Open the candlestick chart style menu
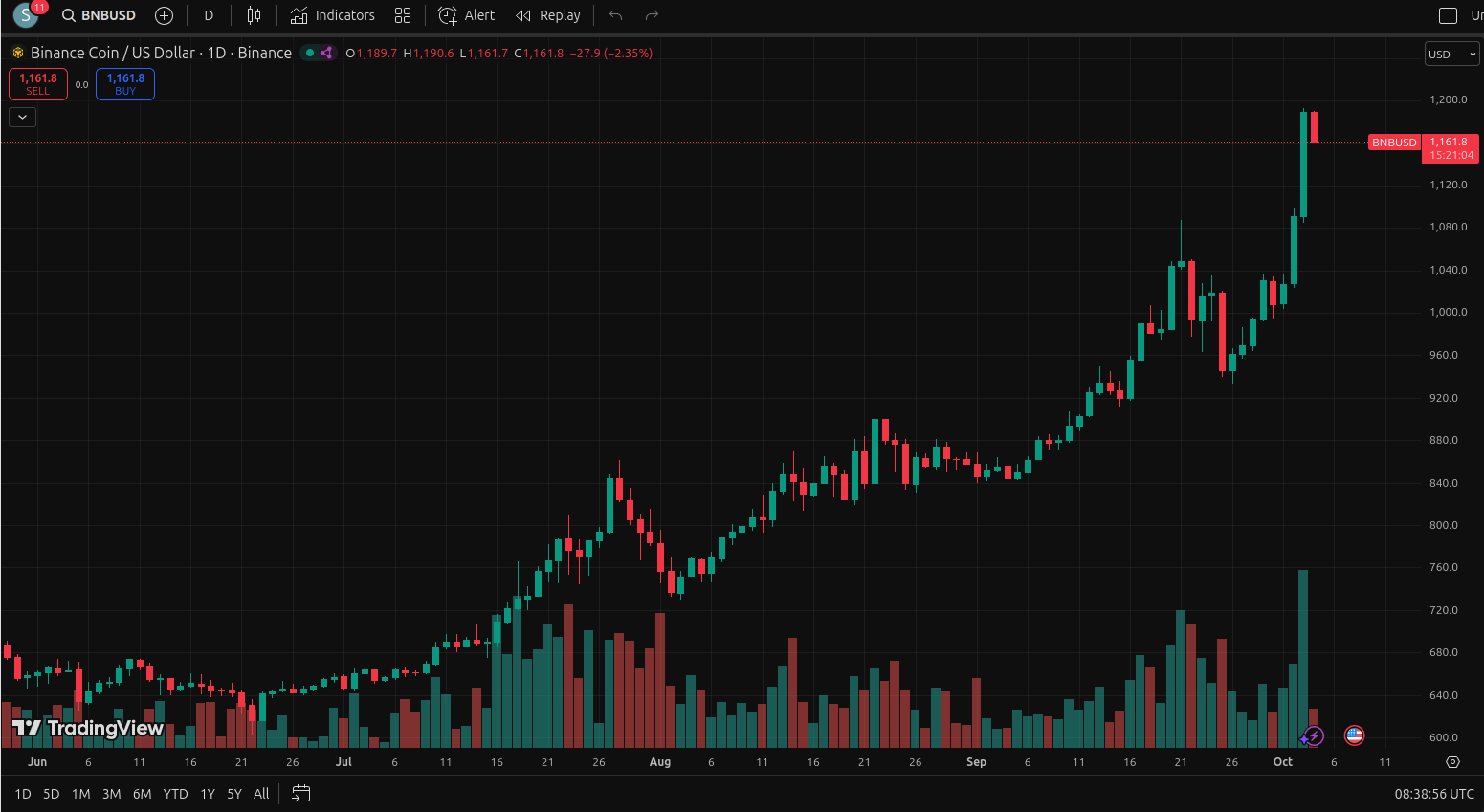 pos(254,15)
